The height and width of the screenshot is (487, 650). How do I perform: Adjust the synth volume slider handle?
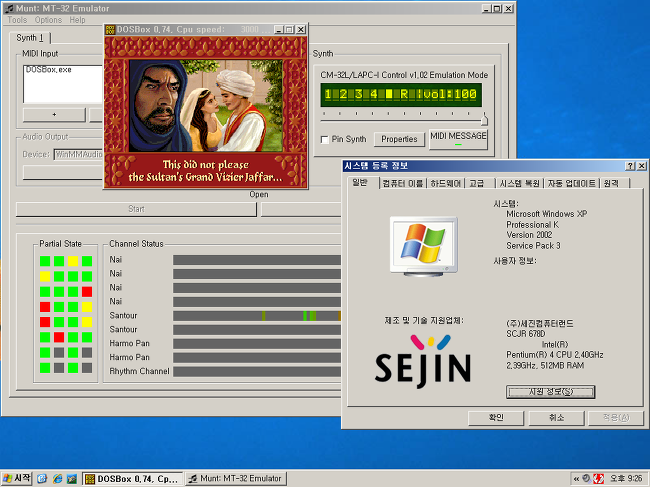click(x=484, y=119)
